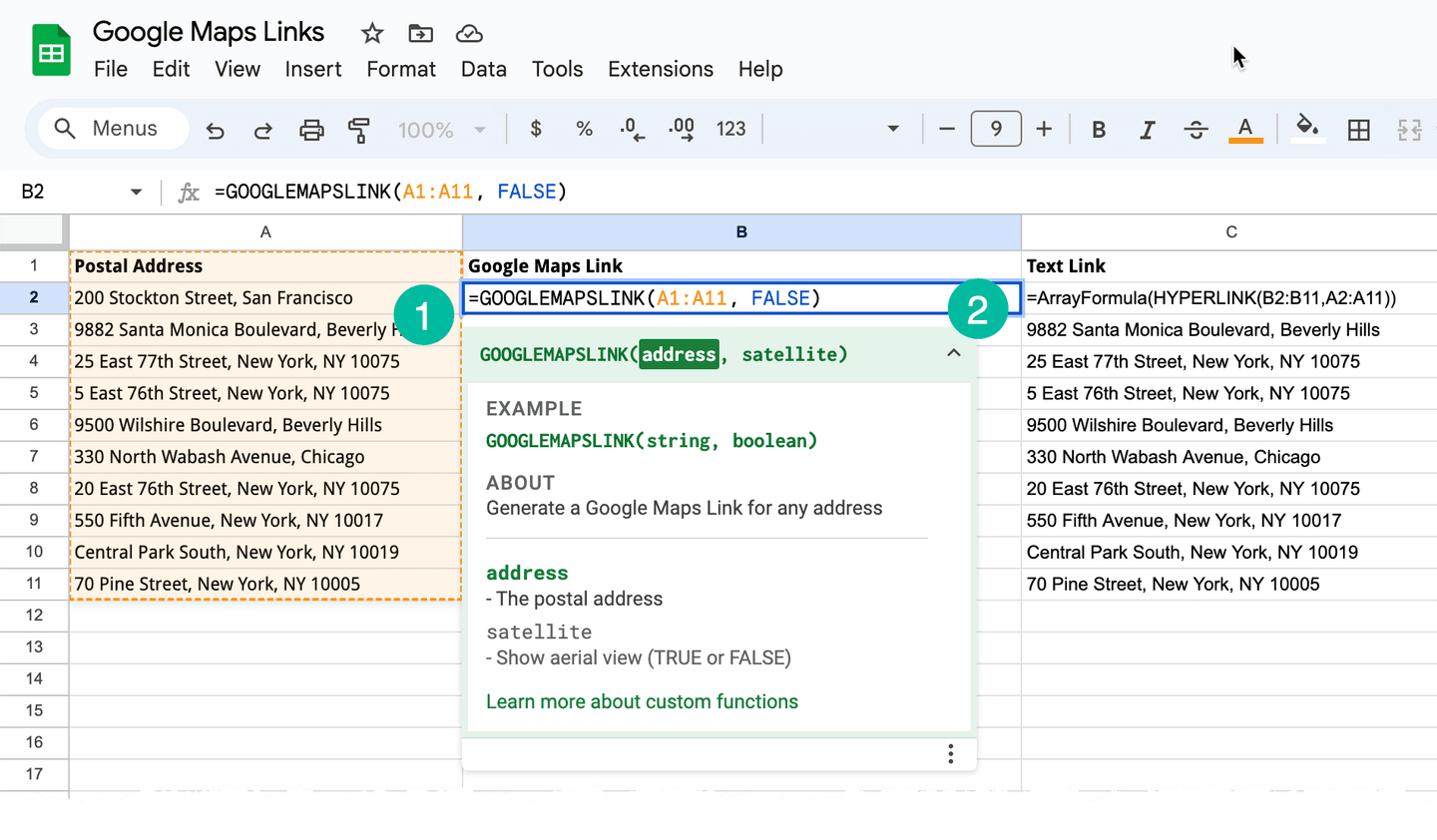This screenshot has height=840, width=1437.
Task: Open the borders tool
Action: click(x=1359, y=130)
